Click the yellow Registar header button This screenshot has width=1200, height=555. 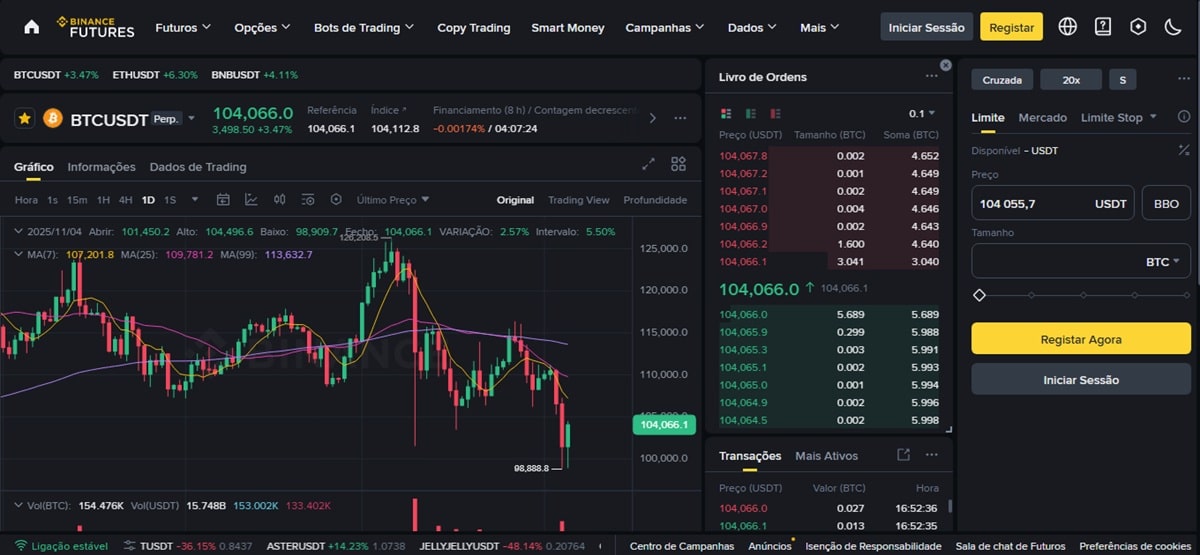click(1011, 27)
